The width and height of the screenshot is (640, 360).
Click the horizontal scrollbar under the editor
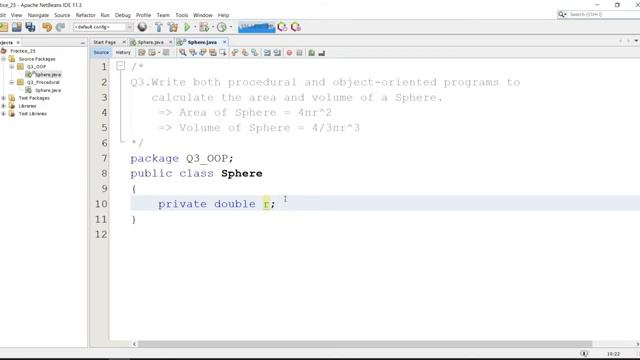(365, 344)
